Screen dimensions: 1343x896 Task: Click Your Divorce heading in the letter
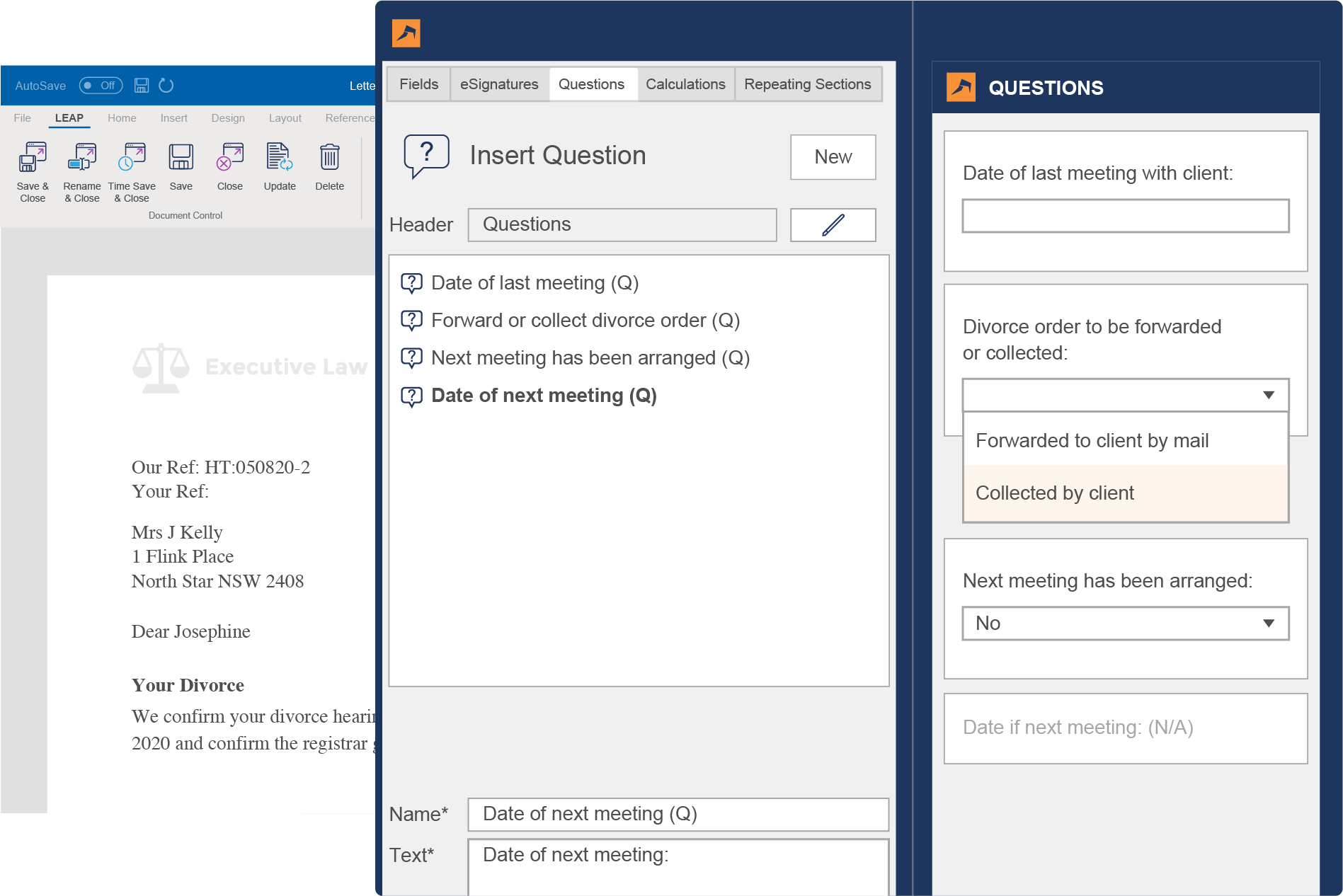click(188, 685)
